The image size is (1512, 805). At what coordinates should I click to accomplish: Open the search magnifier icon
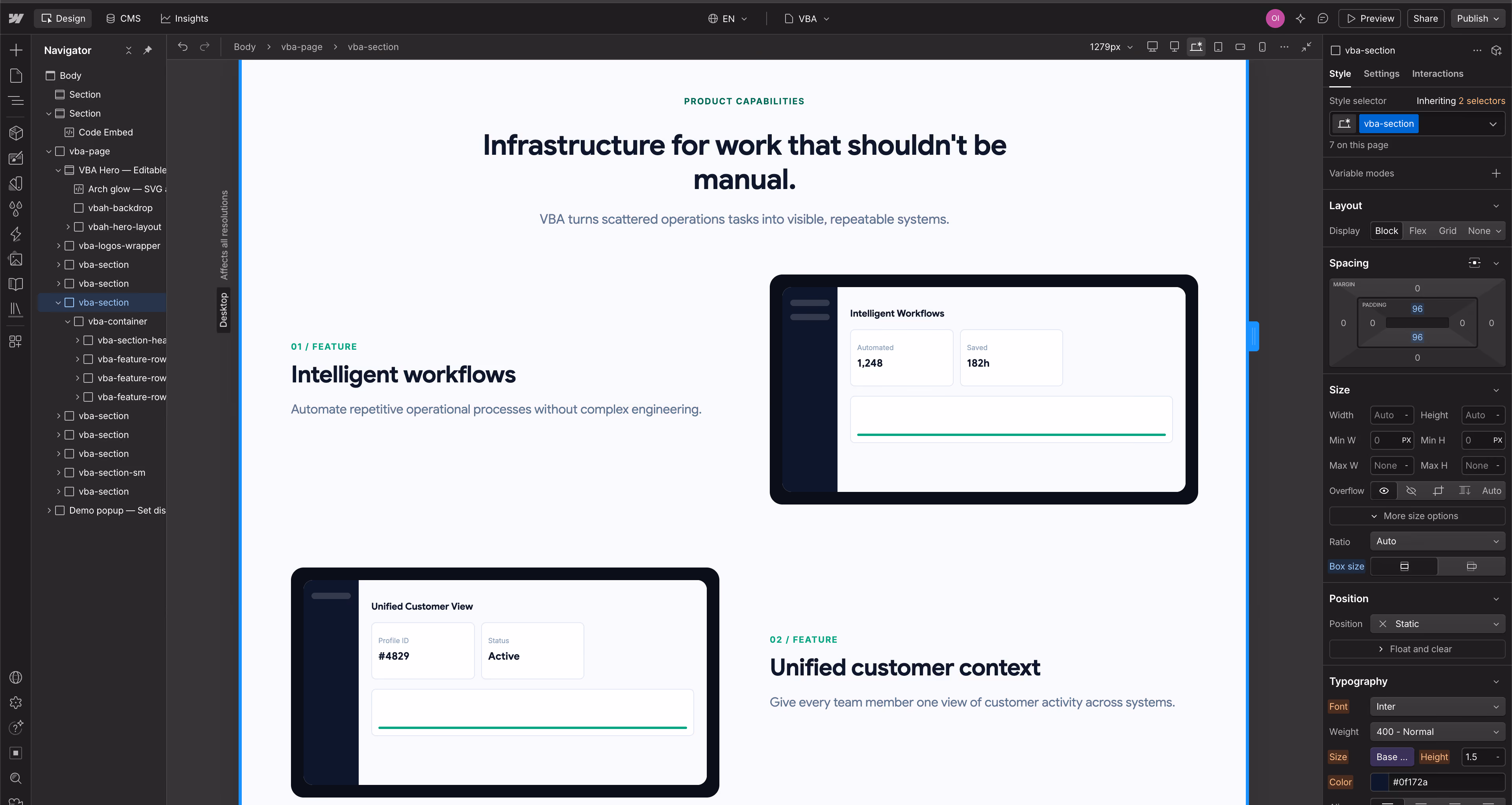[x=16, y=778]
